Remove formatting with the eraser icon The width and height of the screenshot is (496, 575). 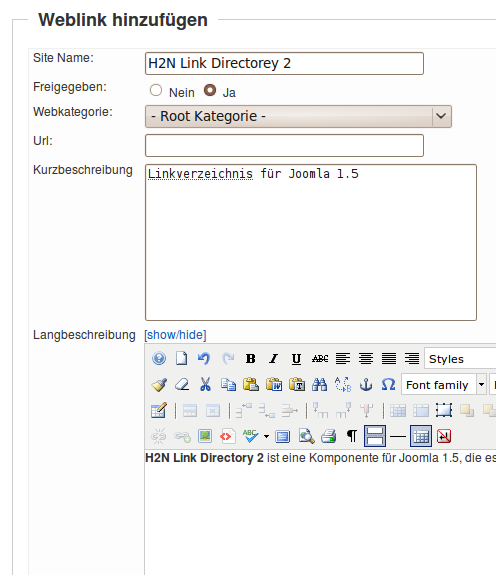(182, 385)
